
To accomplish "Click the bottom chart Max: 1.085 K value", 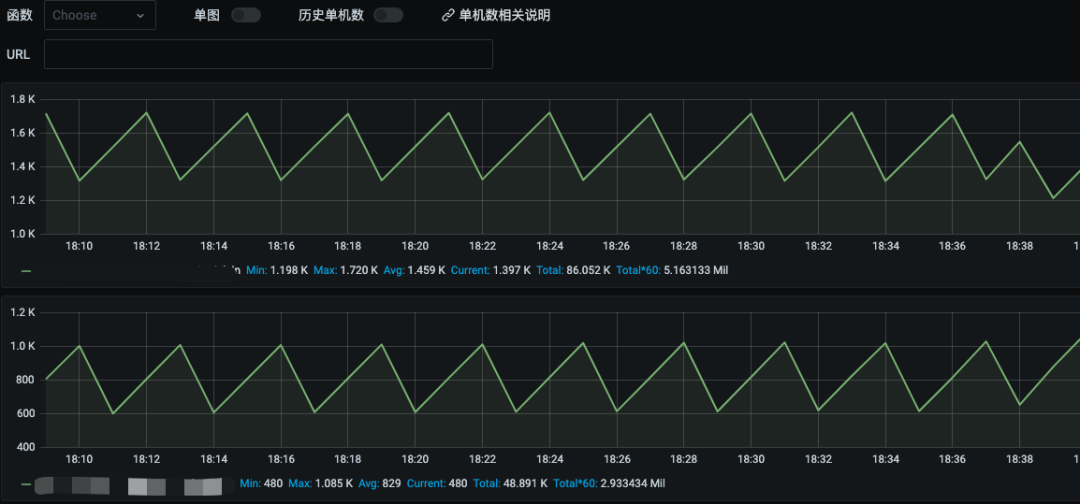I will [321, 484].
